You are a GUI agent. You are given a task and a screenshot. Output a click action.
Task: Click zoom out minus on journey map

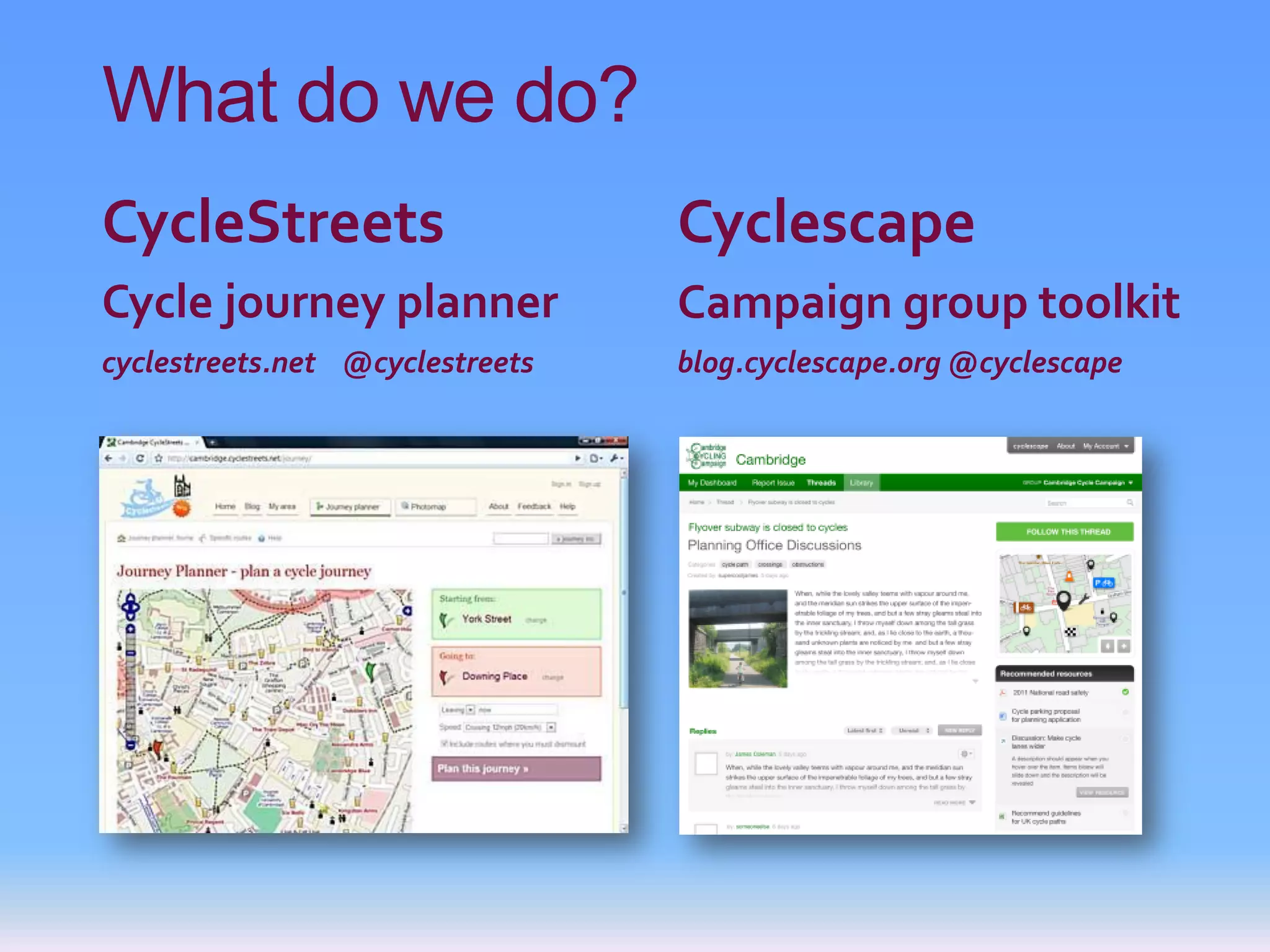[x=131, y=744]
